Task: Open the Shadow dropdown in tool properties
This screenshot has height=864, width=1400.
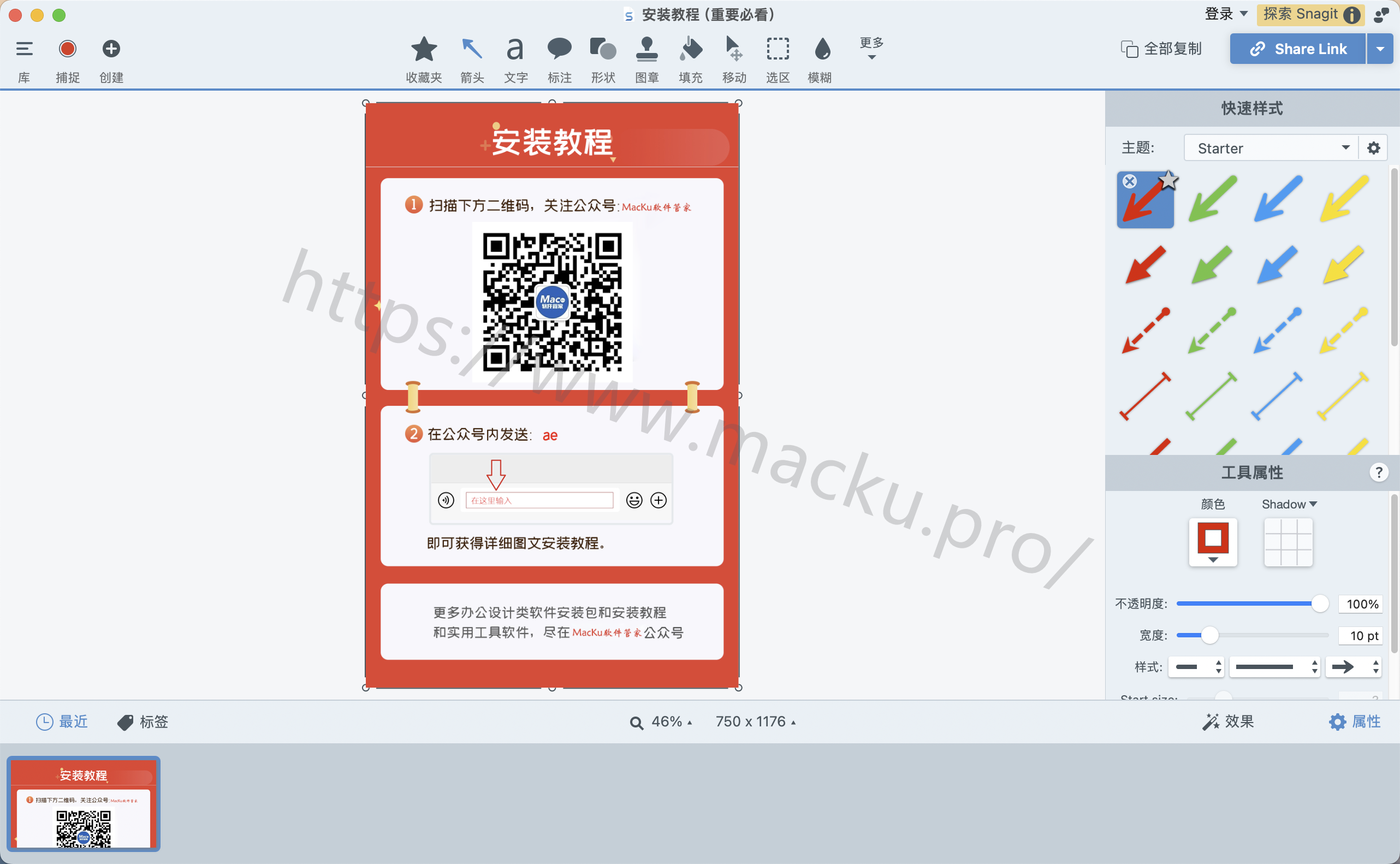Action: [1289, 504]
